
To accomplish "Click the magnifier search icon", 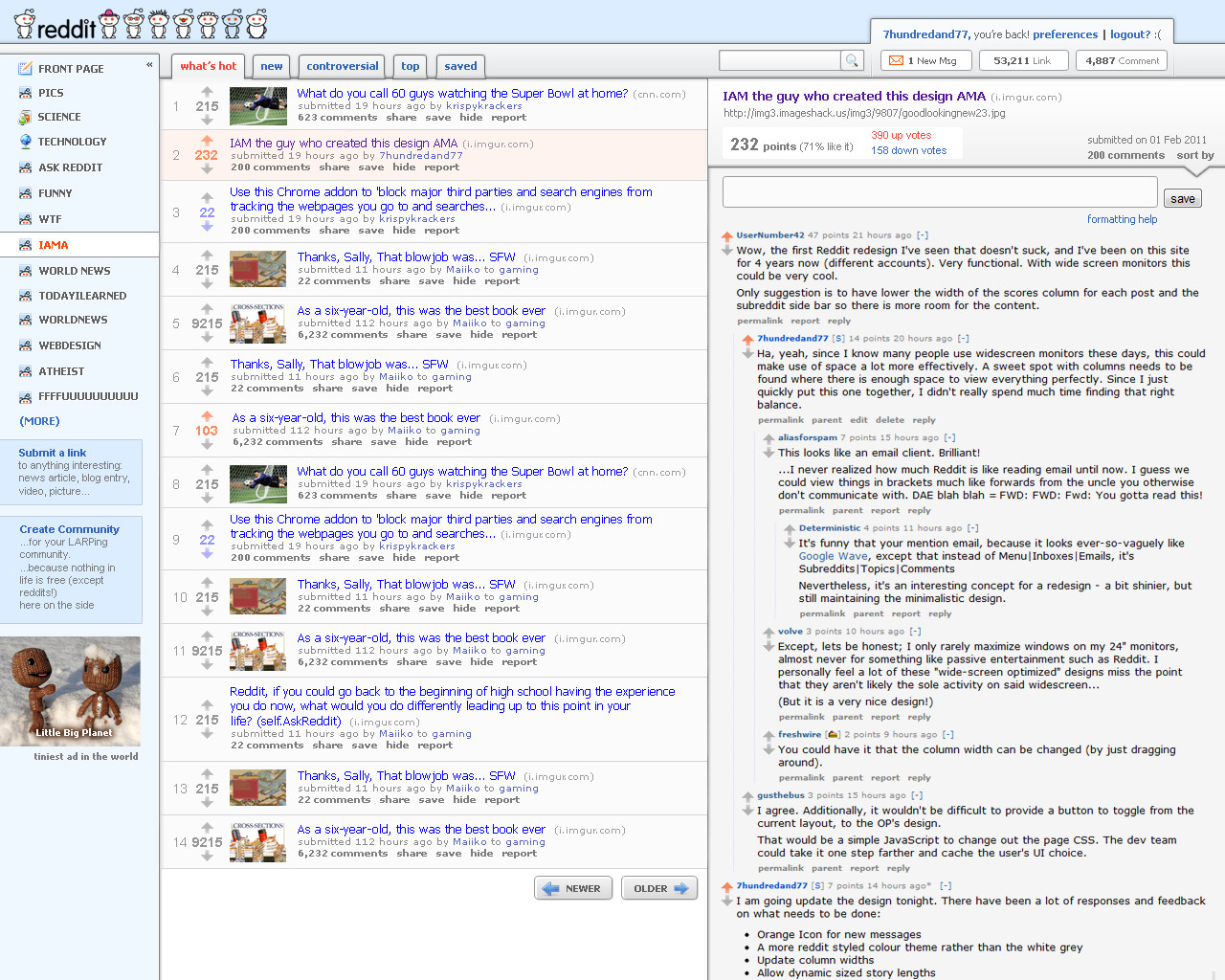I will (852, 61).
